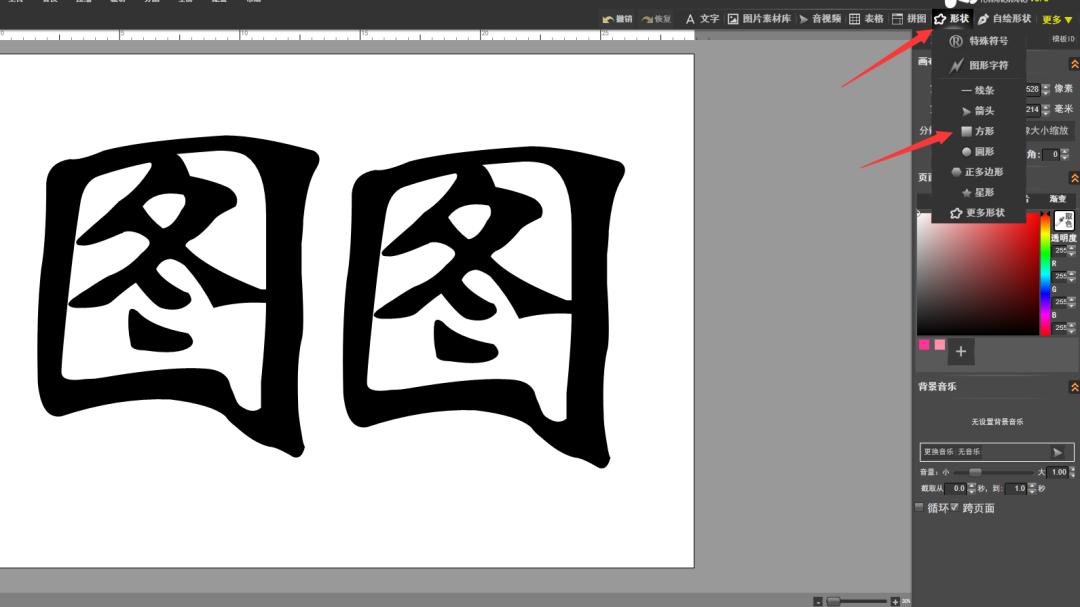Enable the 循环 loop checkbox
Screen dimensions: 1080x607
918,507
